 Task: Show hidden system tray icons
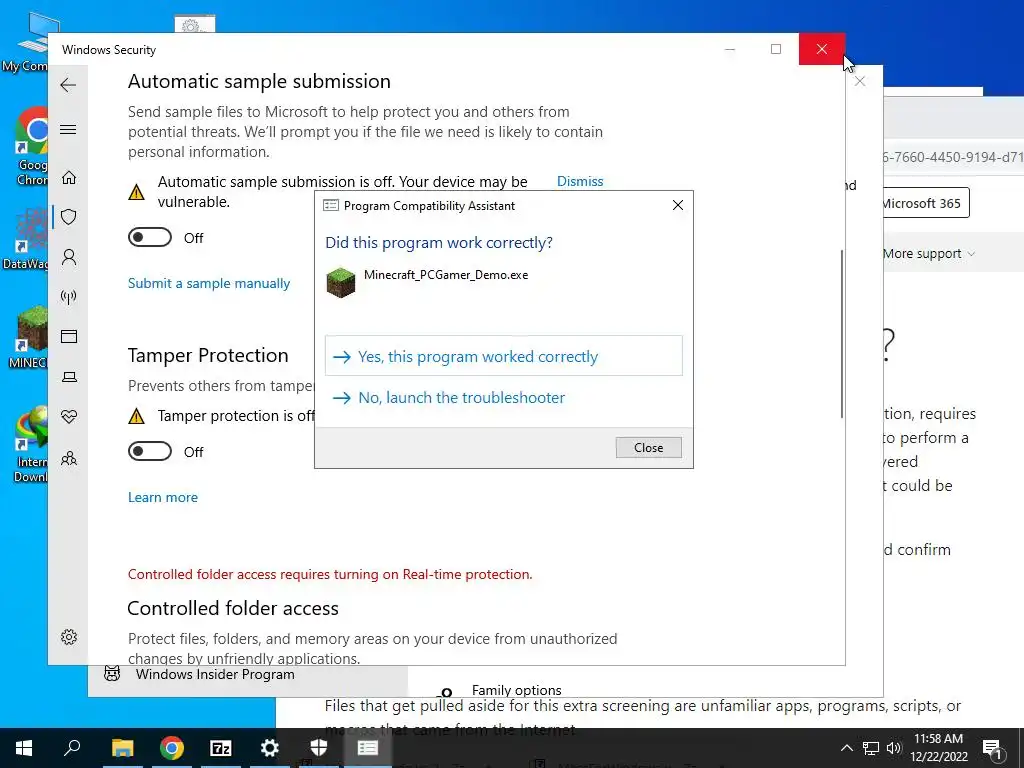846,748
